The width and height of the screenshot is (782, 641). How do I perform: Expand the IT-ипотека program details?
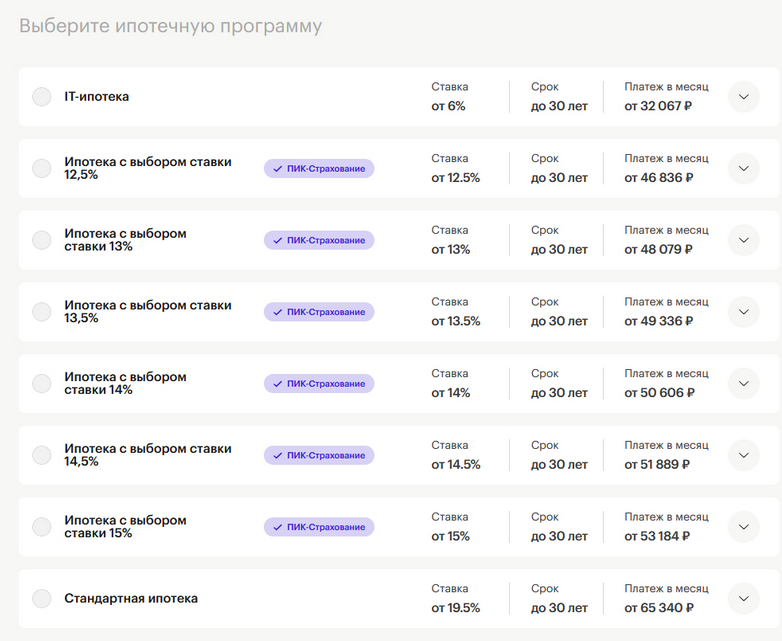click(x=743, y=97)
